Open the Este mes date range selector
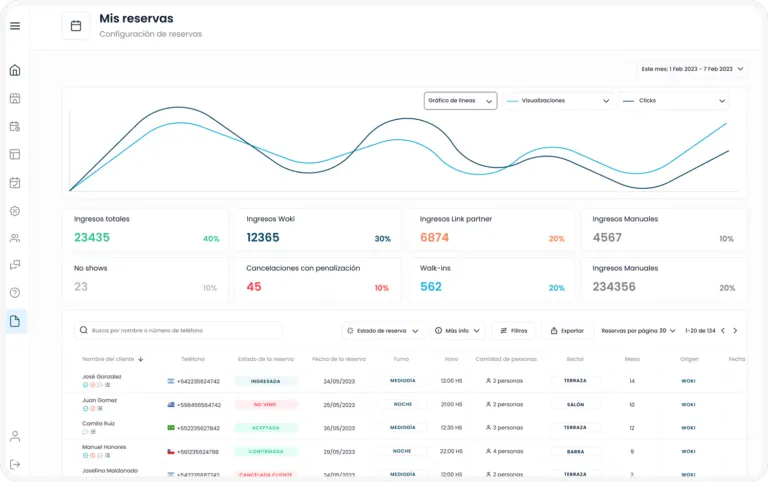Image resolution: width=768 pixels, height=482 pixels. click(x=692, y=69)
